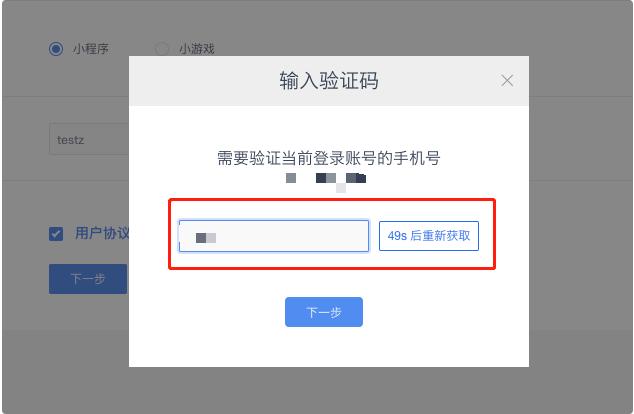Click the 小程序 label text
This screenshot has width=634, height=414.
coord(91,49)
